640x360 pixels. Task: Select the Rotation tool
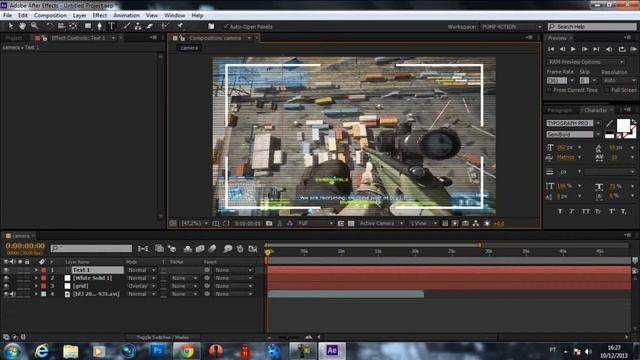click(49, 26)
